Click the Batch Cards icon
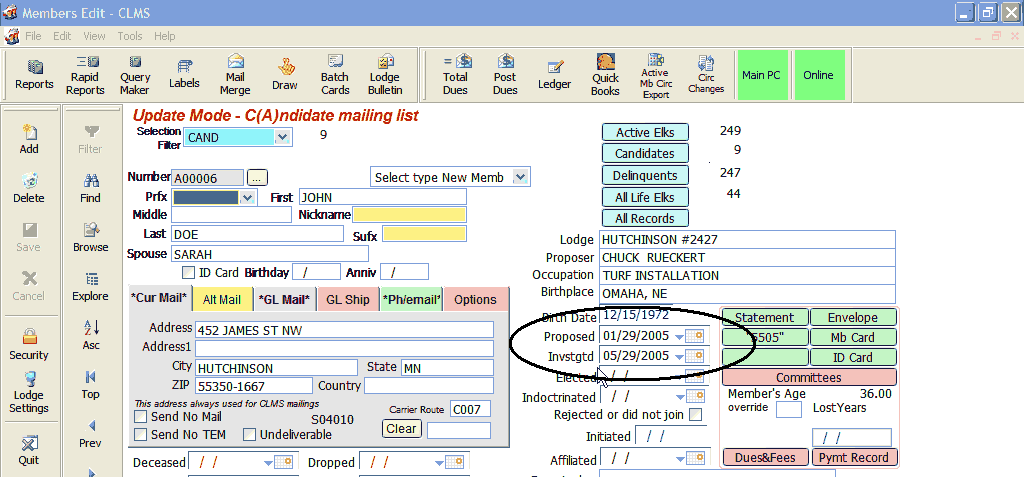Image resolution: width=1024 pixels, height=477 pixels. tap(335, 74)
